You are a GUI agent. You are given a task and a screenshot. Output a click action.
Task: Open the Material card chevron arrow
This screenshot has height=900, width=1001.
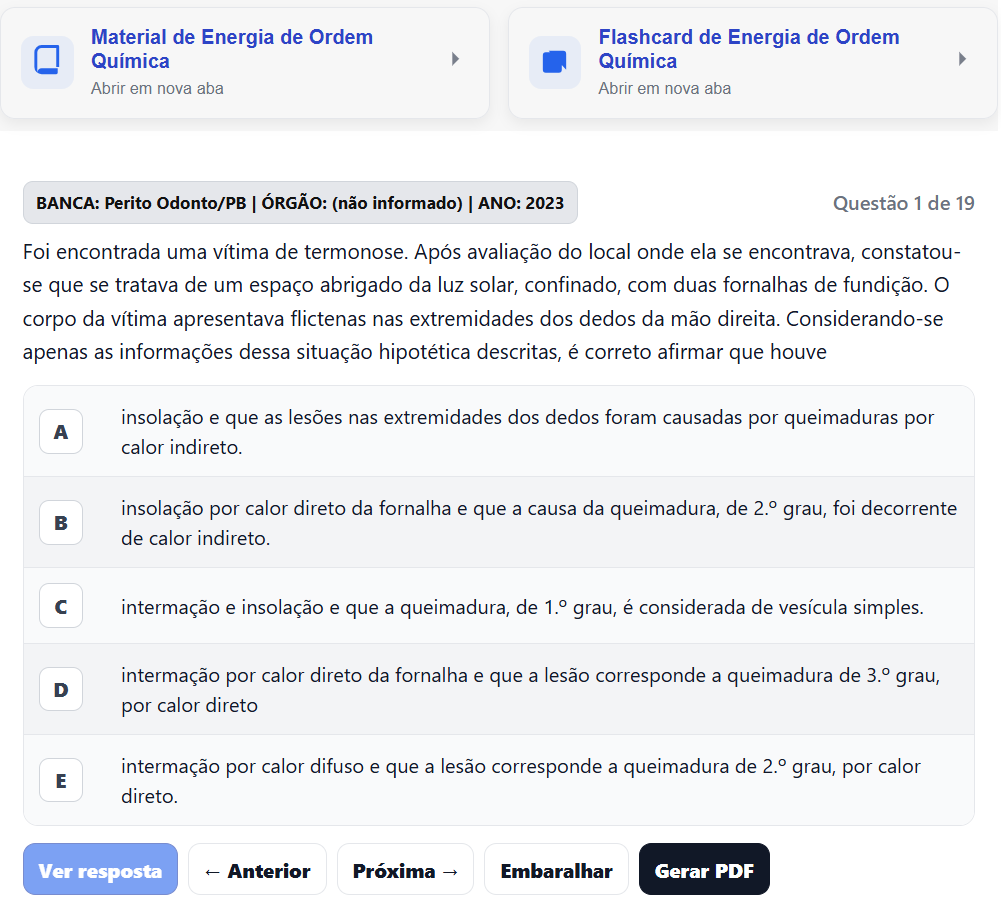click(455, 60)
